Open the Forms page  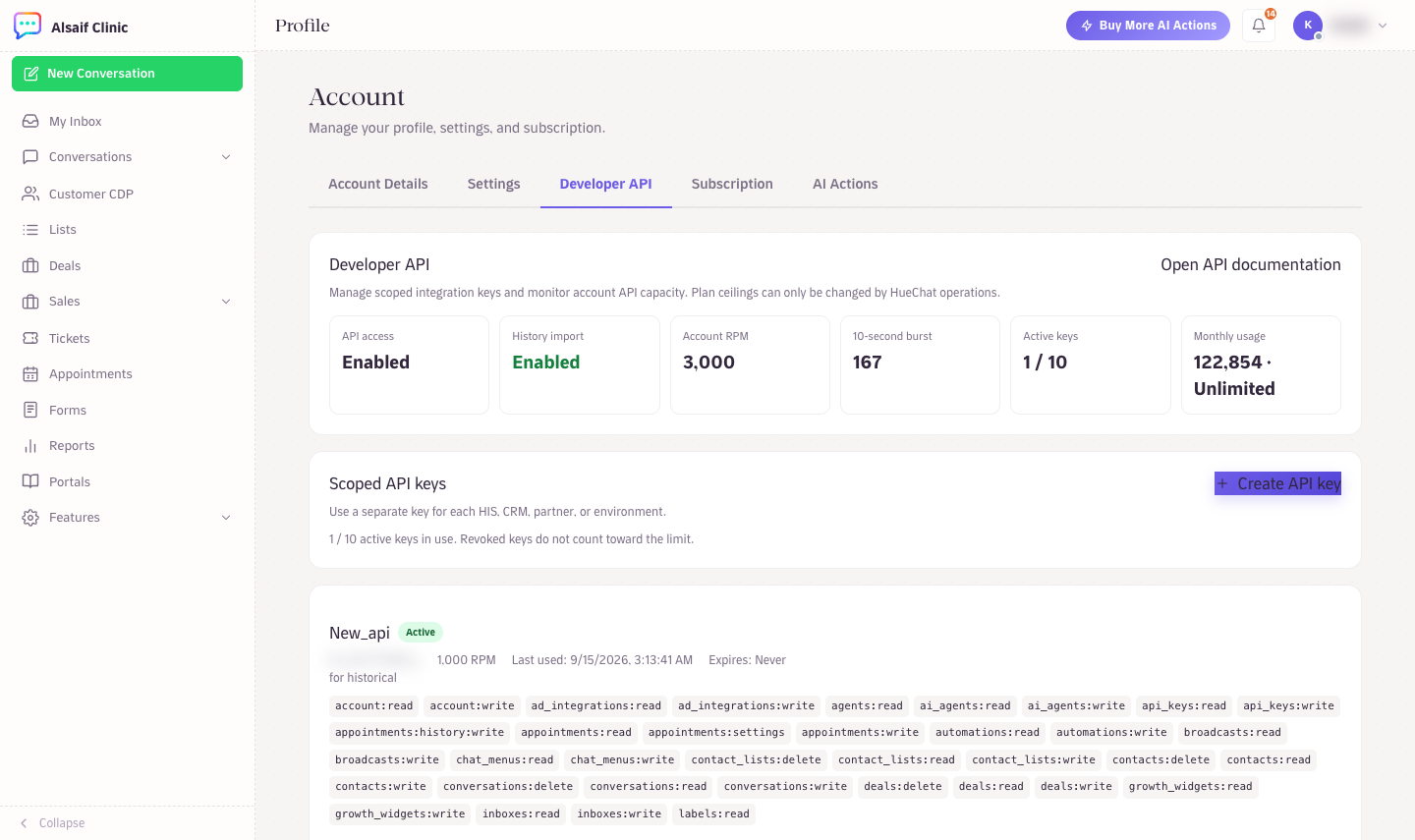pos(127,410)
